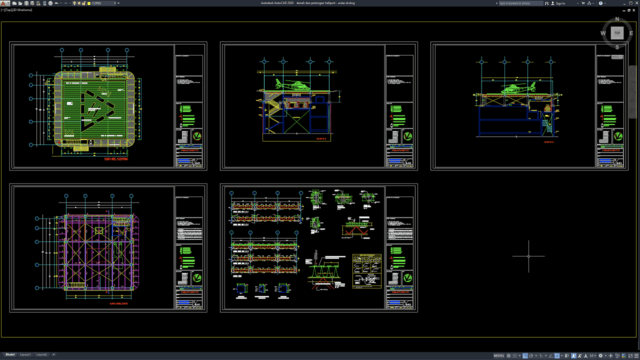Image resolution: width=640 pixels, height=360 pixels.
Task: Open the AutoCAD application menu logo
Action: (4, 3)
